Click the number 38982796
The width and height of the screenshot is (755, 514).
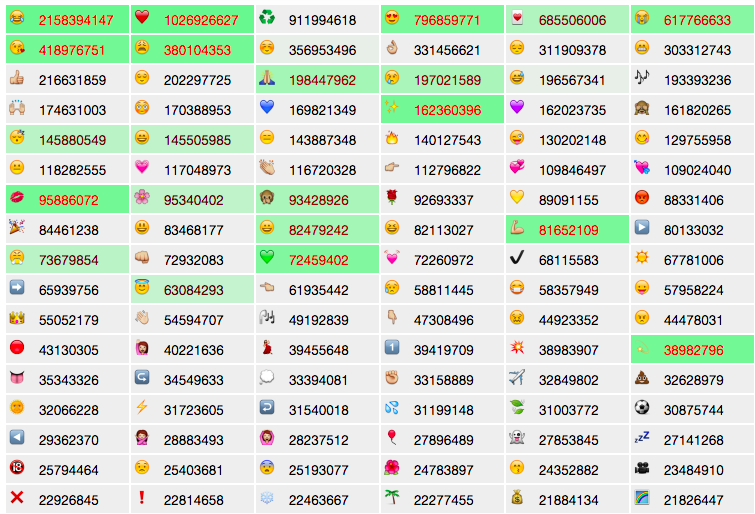click(693, 350)
